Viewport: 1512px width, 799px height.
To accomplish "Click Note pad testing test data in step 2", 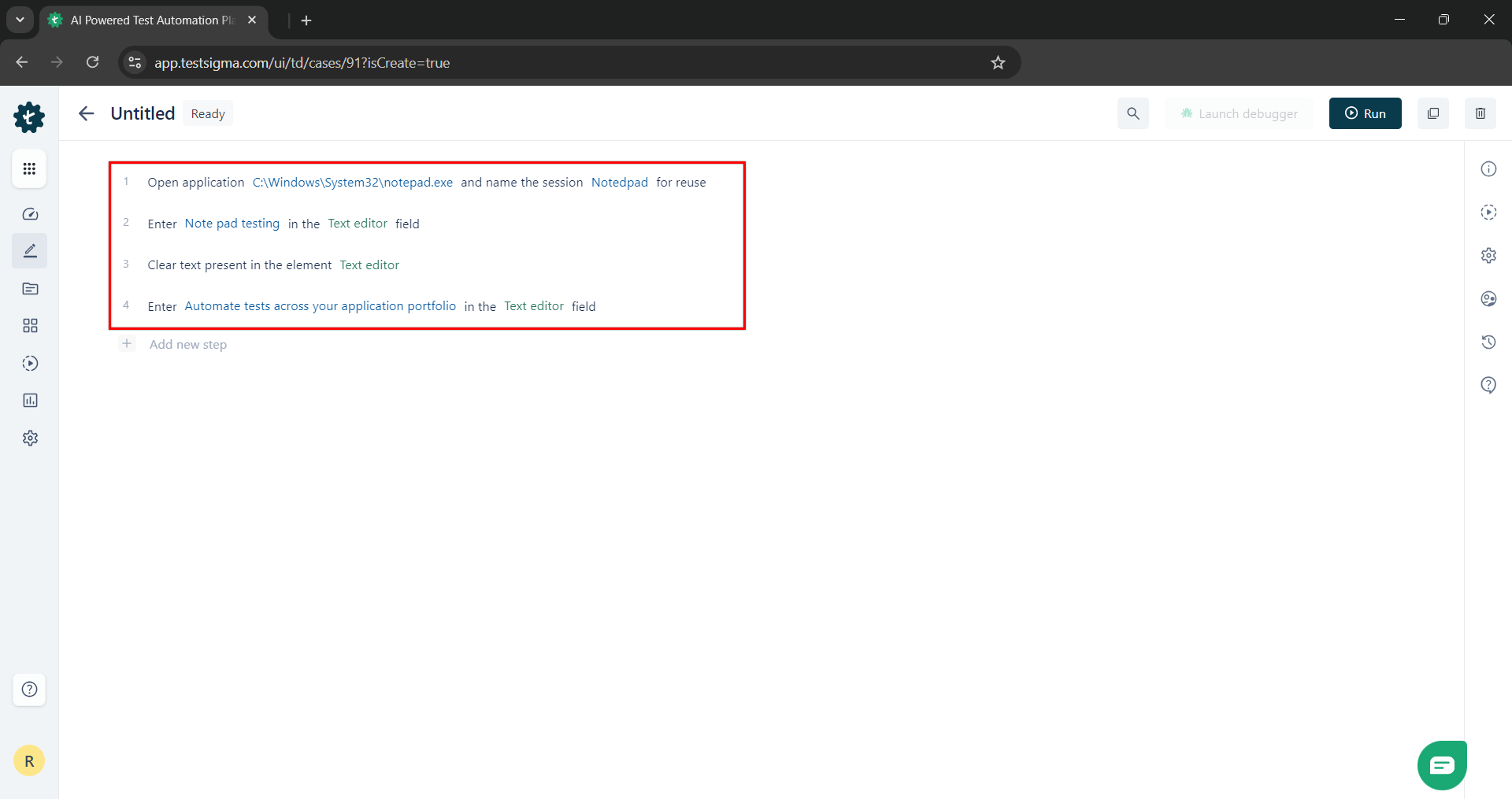I will coord(232,224).
